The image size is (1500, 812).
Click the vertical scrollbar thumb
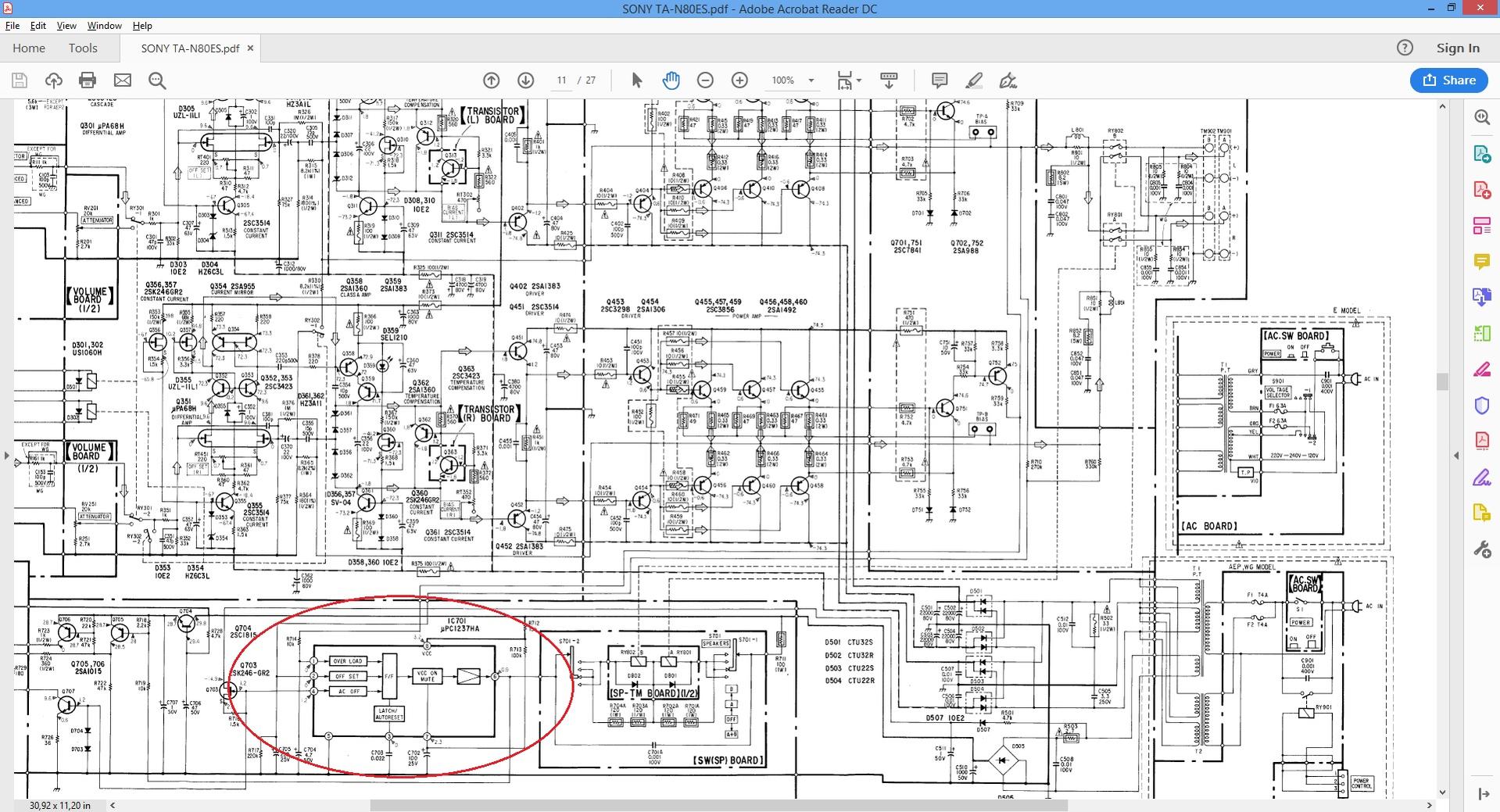click(x=1442, y=381)
